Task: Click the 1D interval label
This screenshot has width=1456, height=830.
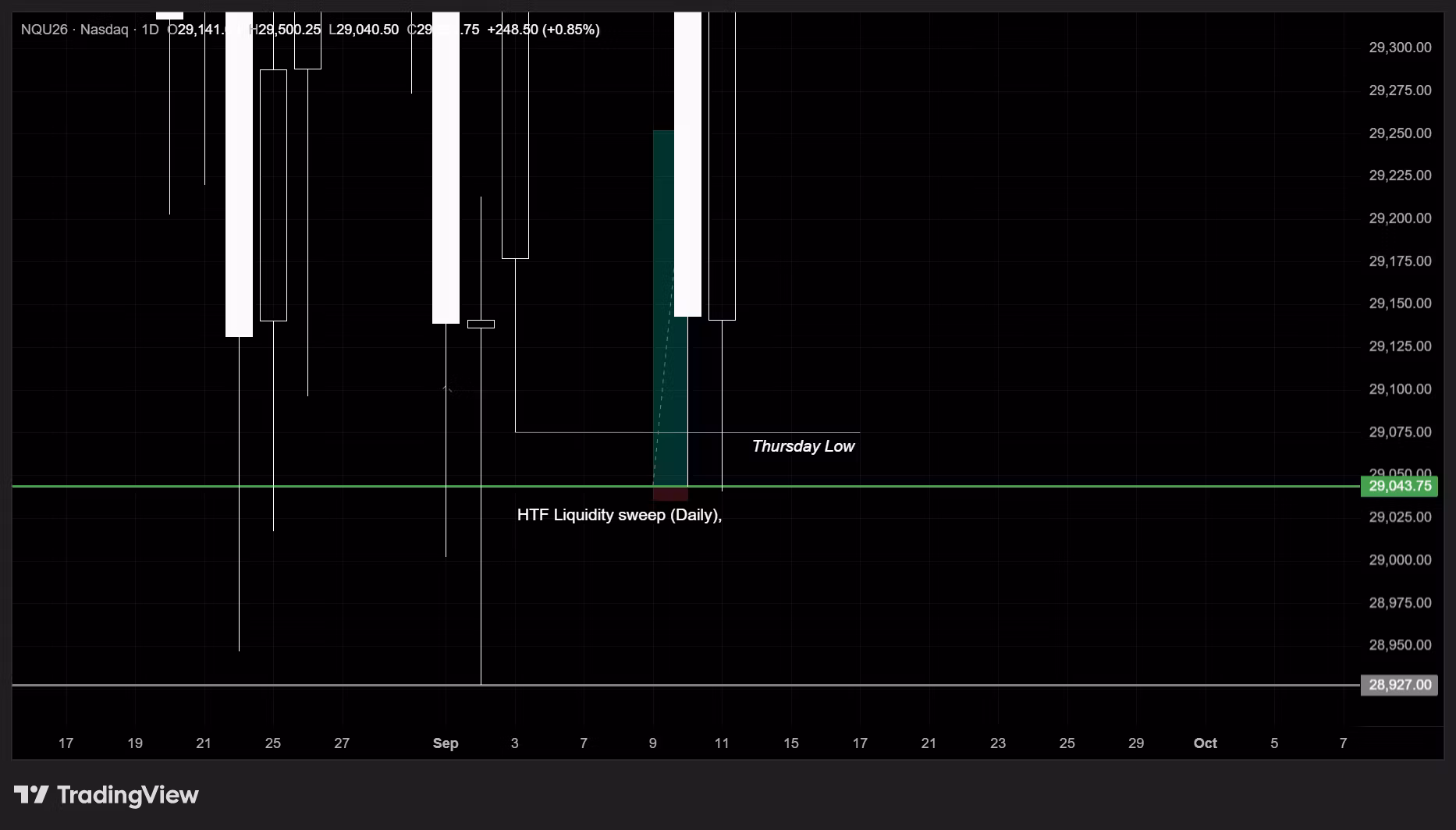Action: 150,30
